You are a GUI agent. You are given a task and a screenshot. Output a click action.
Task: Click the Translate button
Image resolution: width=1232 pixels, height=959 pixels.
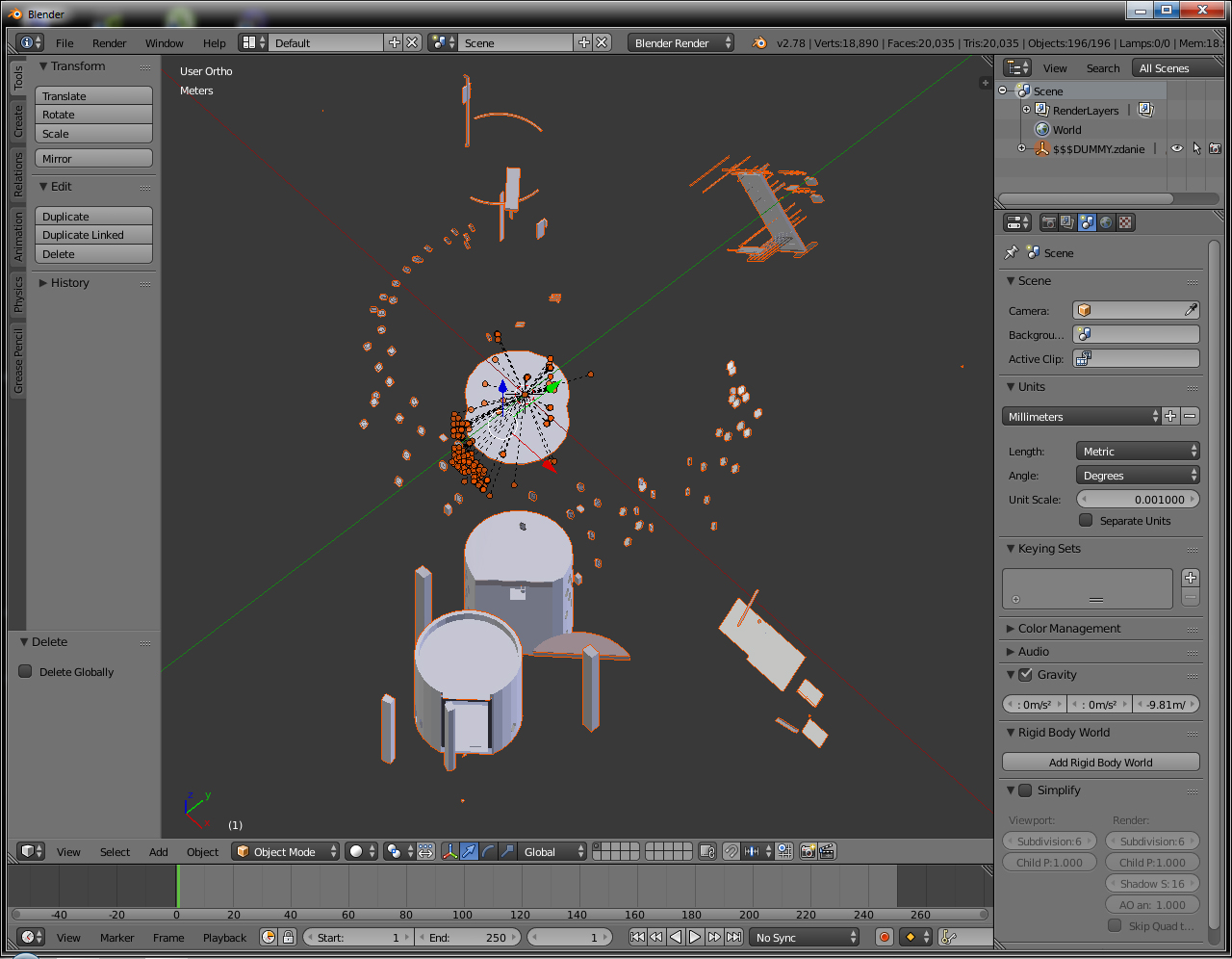93,95
